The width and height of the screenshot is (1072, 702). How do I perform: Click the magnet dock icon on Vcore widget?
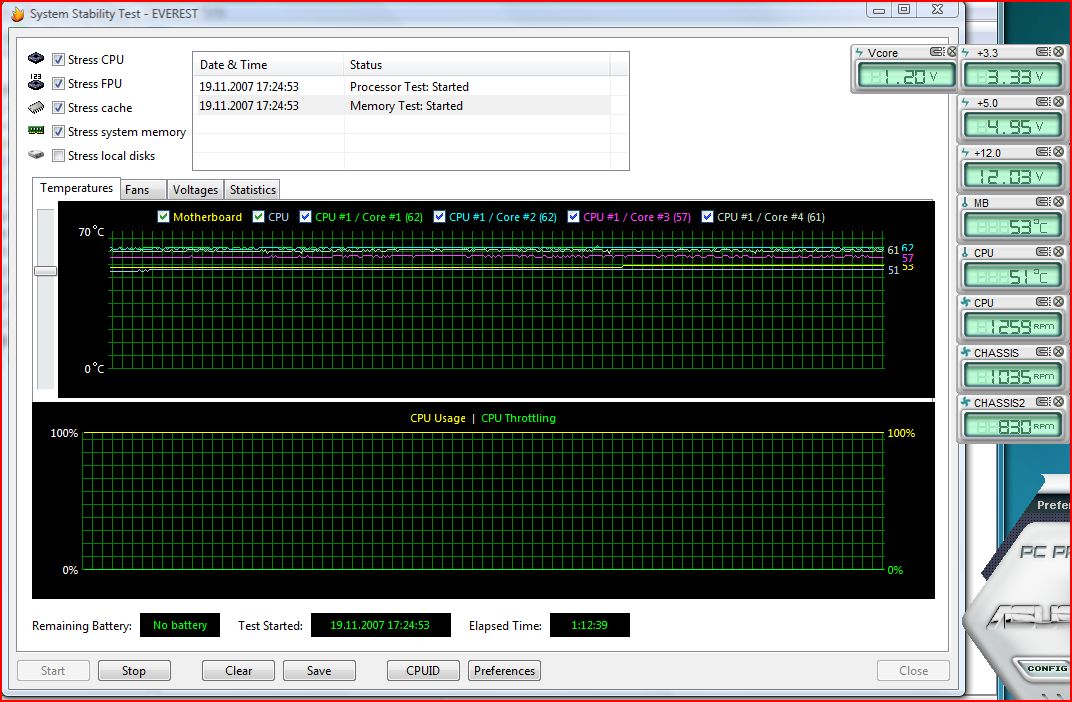pos(937,52)
